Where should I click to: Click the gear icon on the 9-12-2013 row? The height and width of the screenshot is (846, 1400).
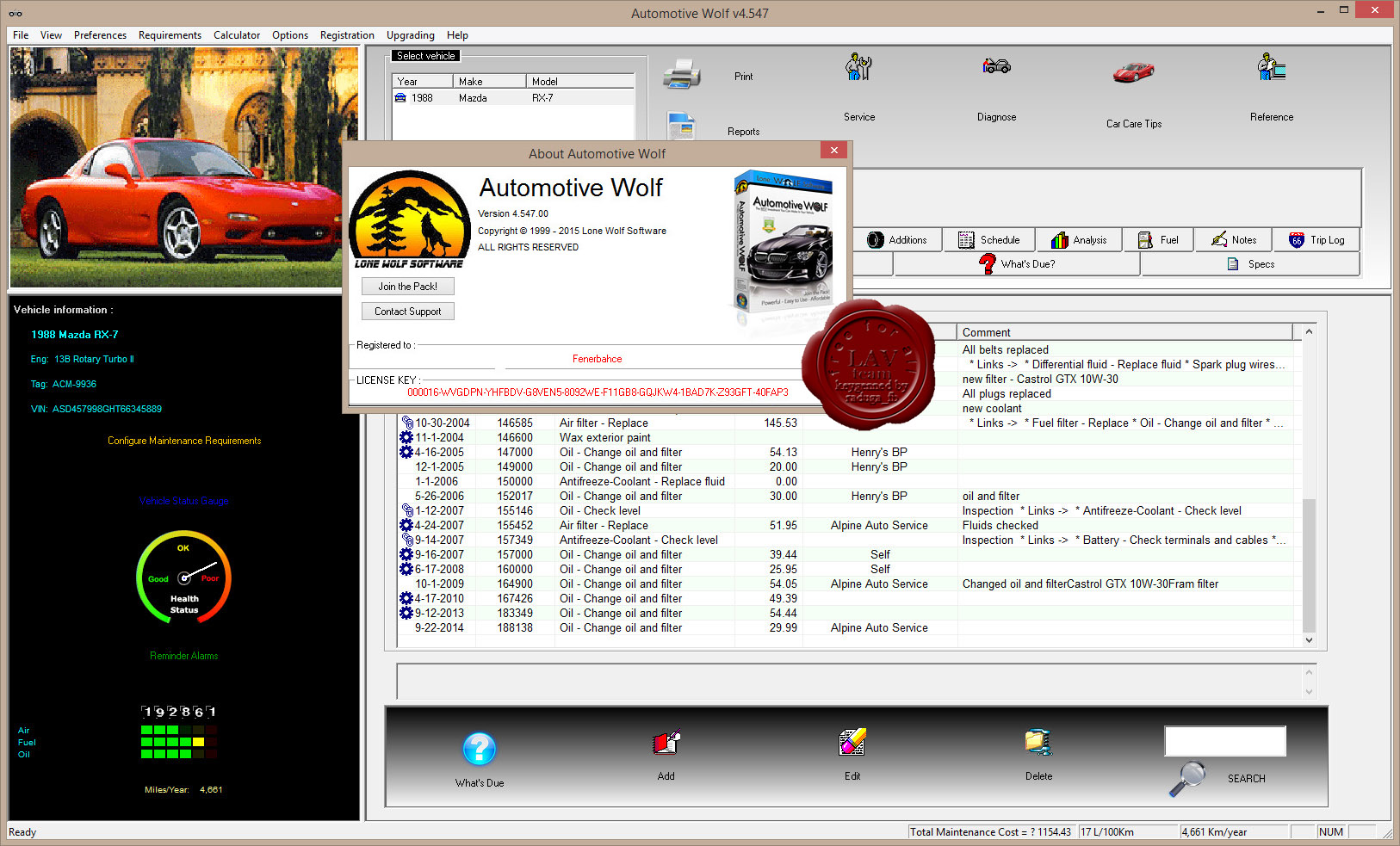406,613
